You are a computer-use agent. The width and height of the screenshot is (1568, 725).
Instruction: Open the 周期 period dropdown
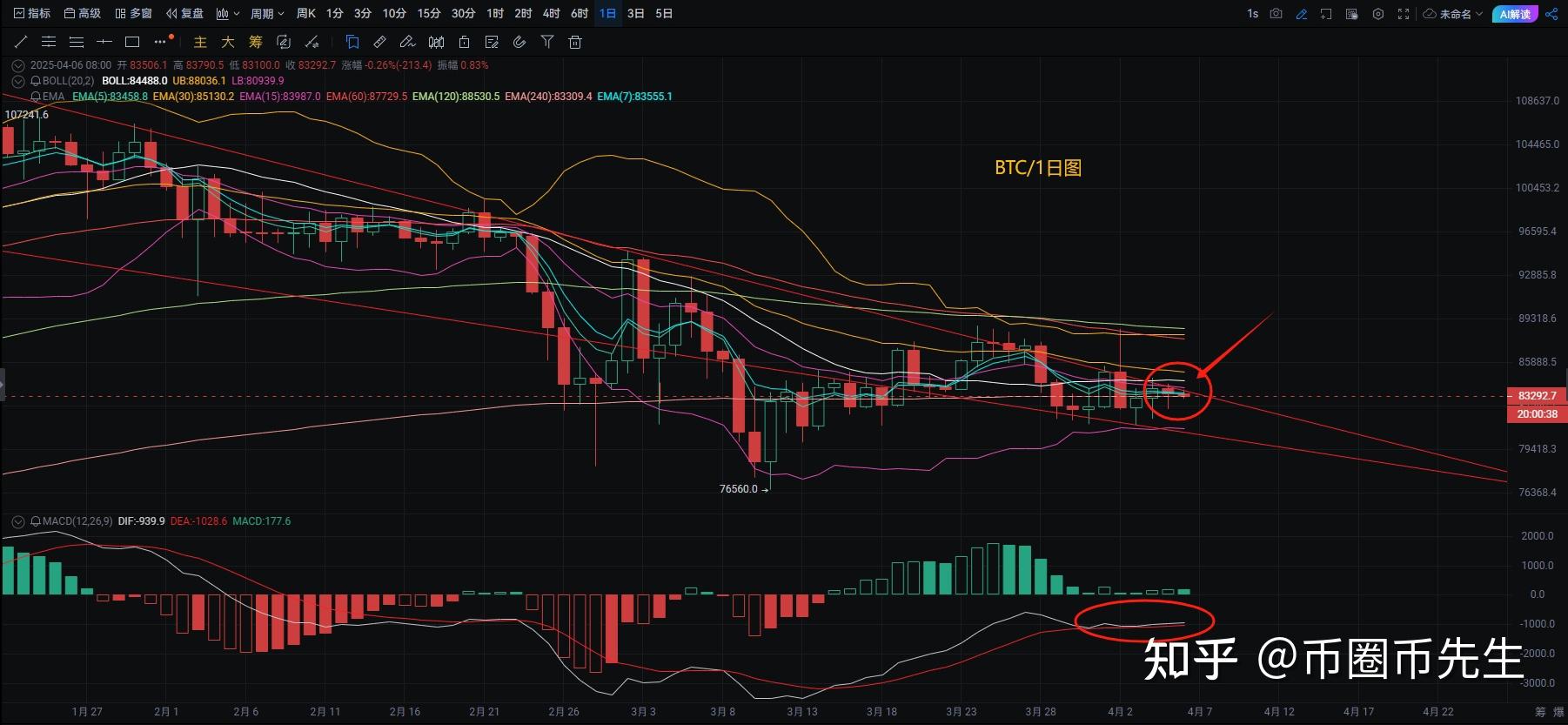pos(267,14)
